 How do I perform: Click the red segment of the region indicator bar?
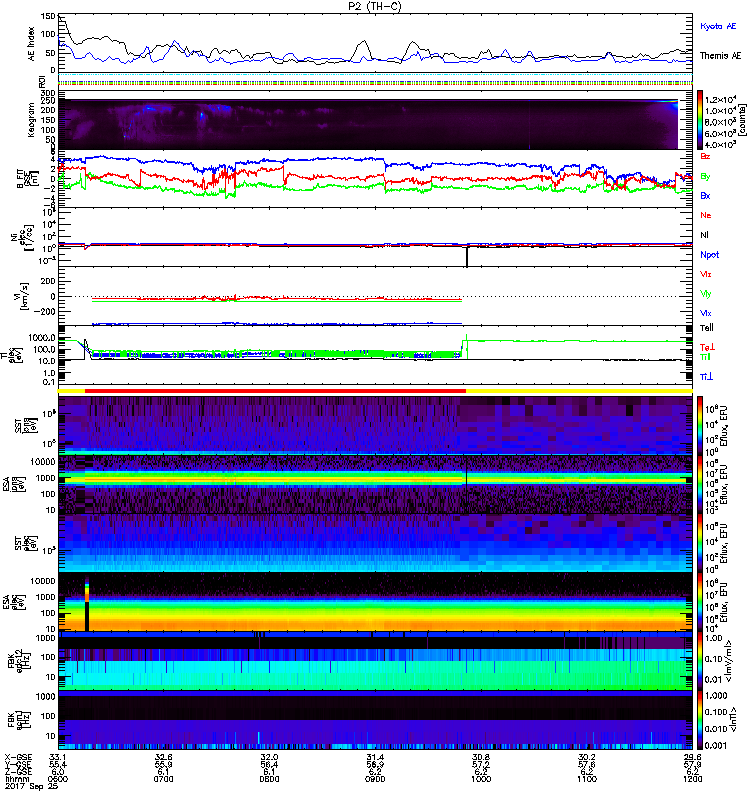[276, 391]
